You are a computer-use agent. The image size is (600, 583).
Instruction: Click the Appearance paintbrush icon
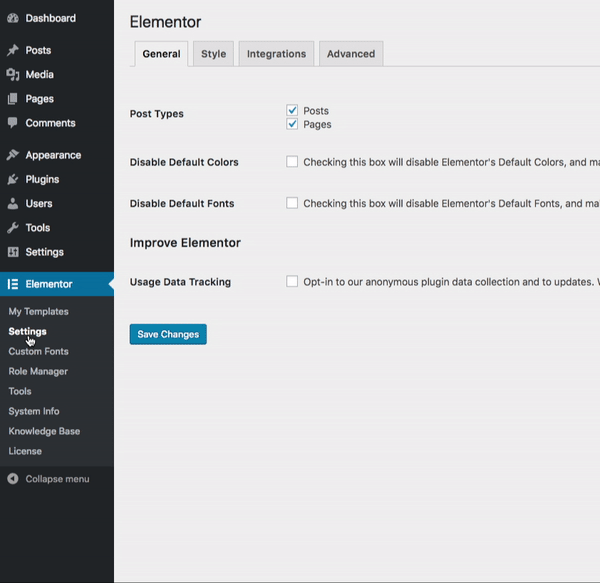12,155
